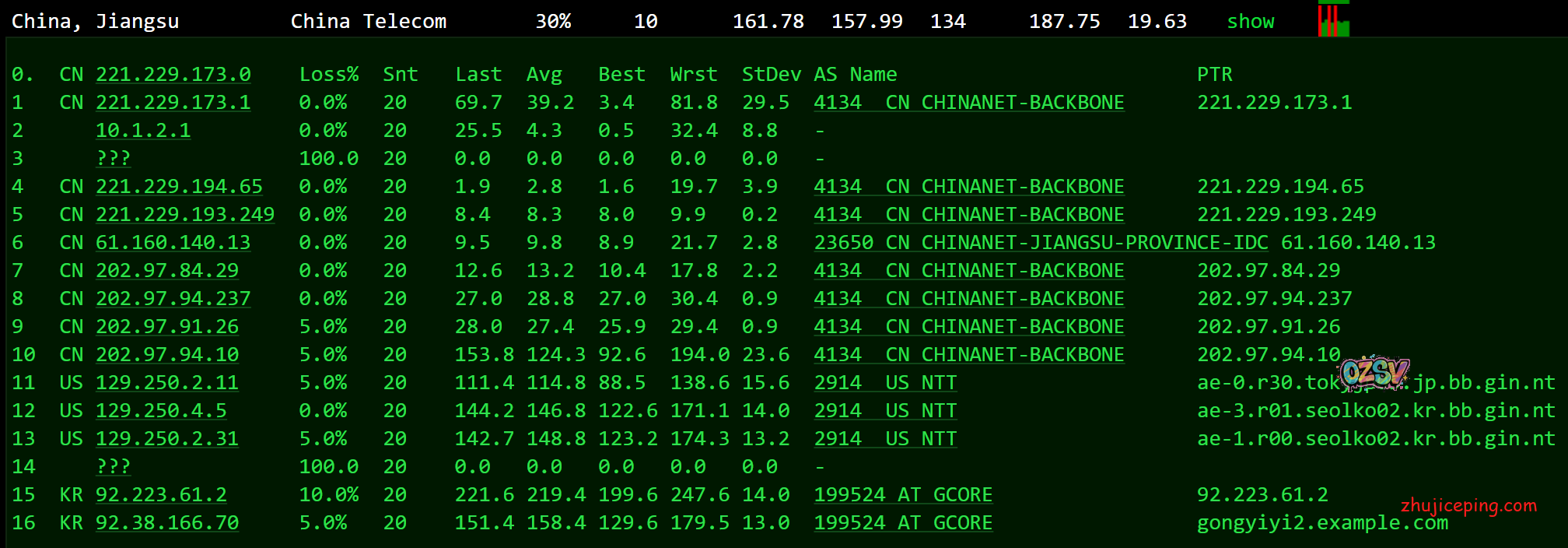Click the show link in top row

[x=1250, y=22]
